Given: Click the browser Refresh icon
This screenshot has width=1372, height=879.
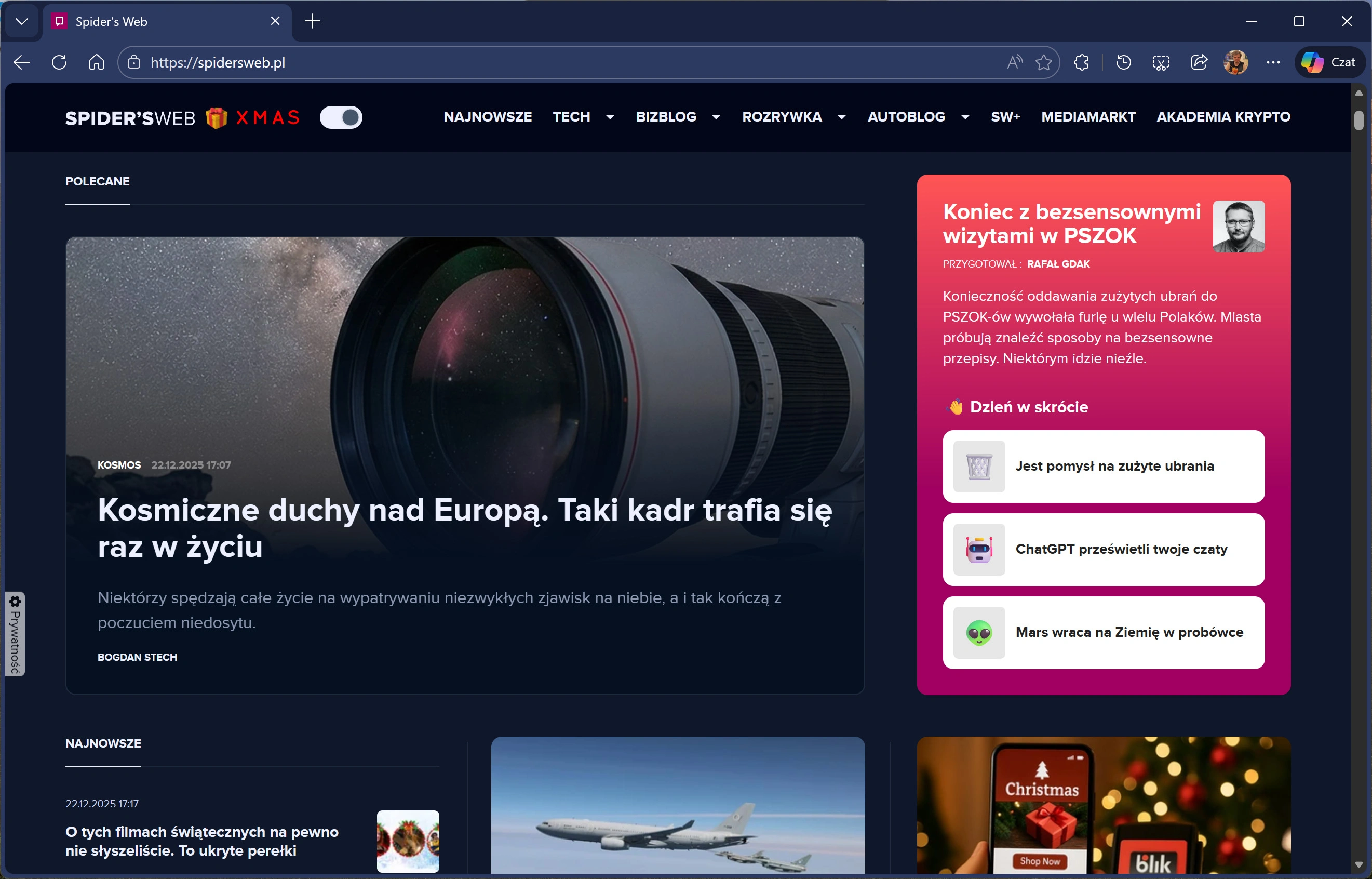Looking at the screenshot, I should pos(59,62).
